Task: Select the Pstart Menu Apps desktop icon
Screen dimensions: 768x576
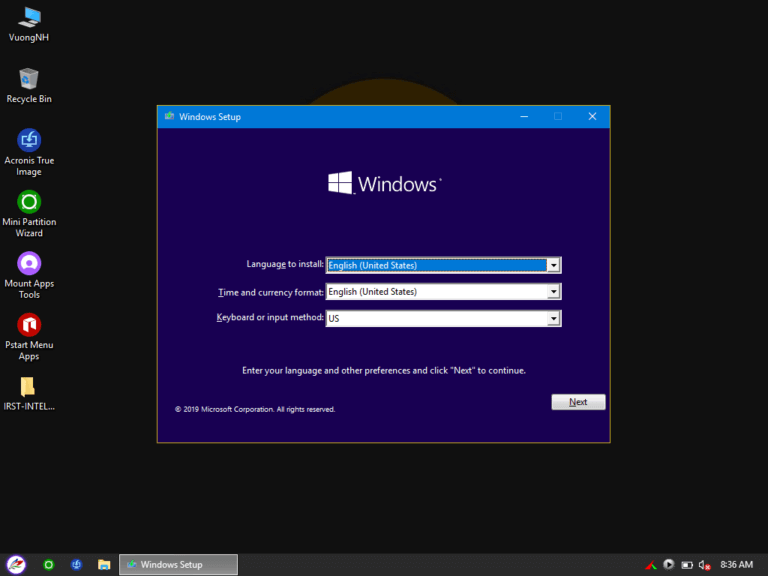Action: 29,325
